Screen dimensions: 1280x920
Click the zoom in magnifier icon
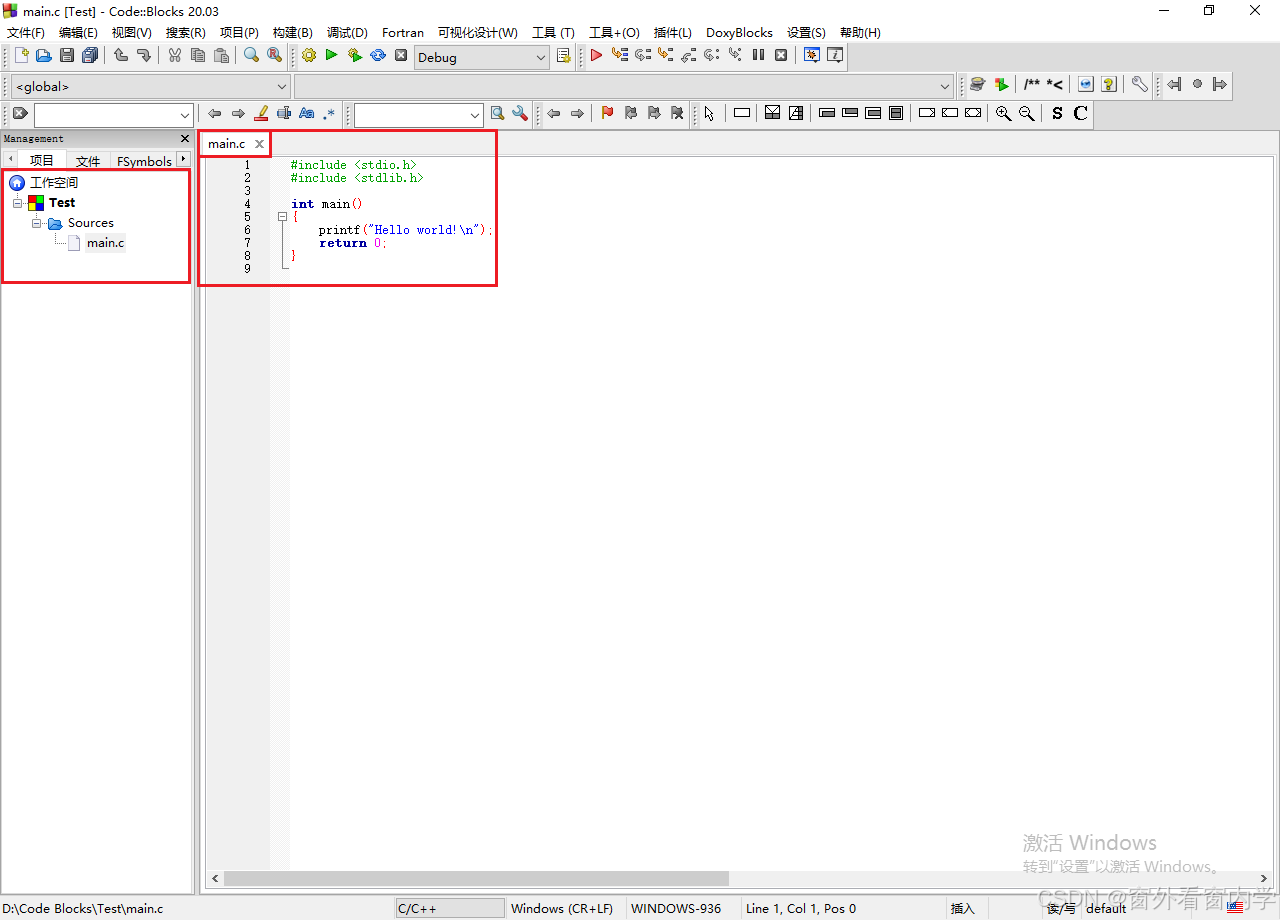(x=1004, y=114)
